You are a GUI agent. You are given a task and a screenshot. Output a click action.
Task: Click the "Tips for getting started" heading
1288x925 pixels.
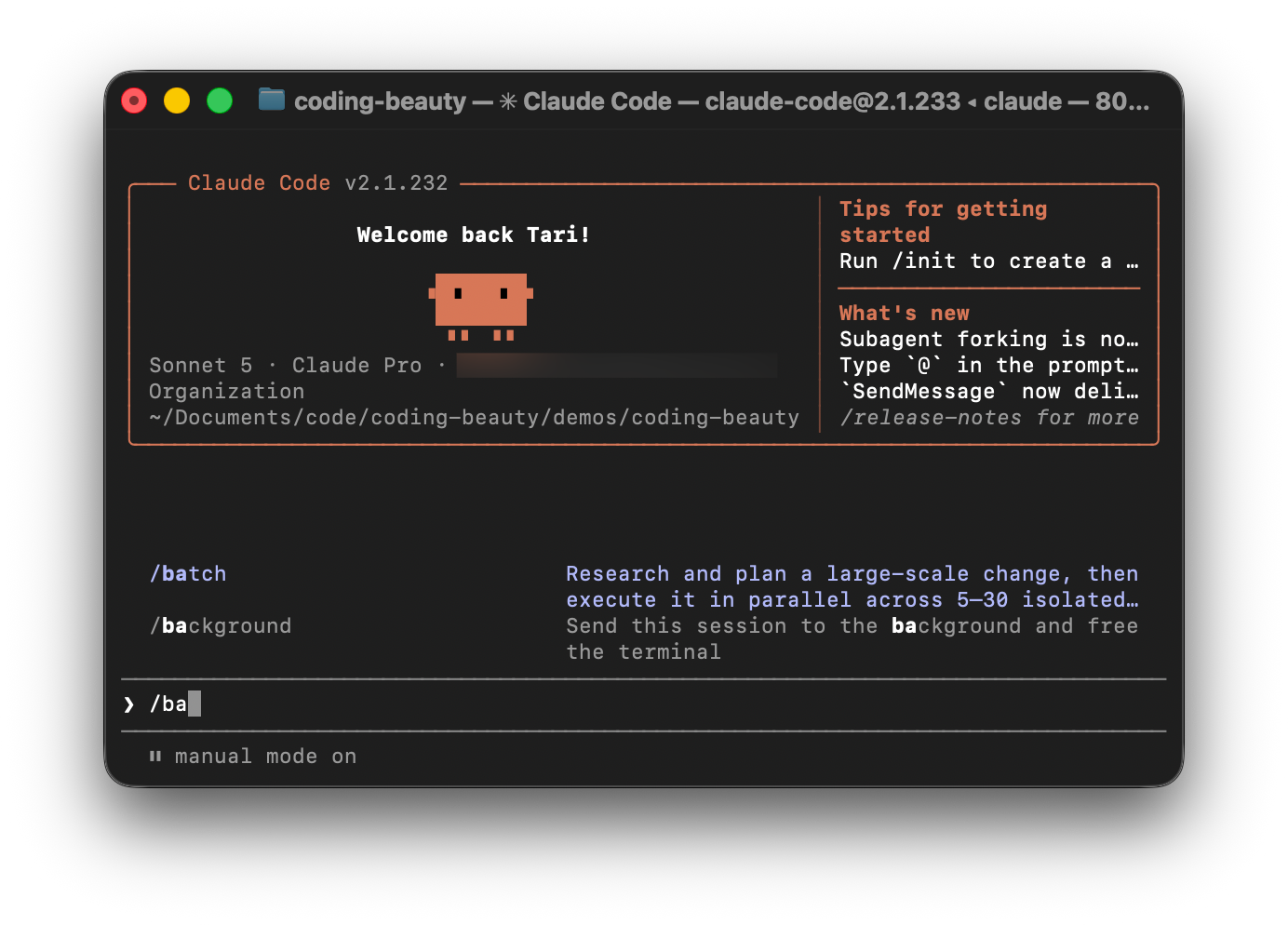coord(943,221)
